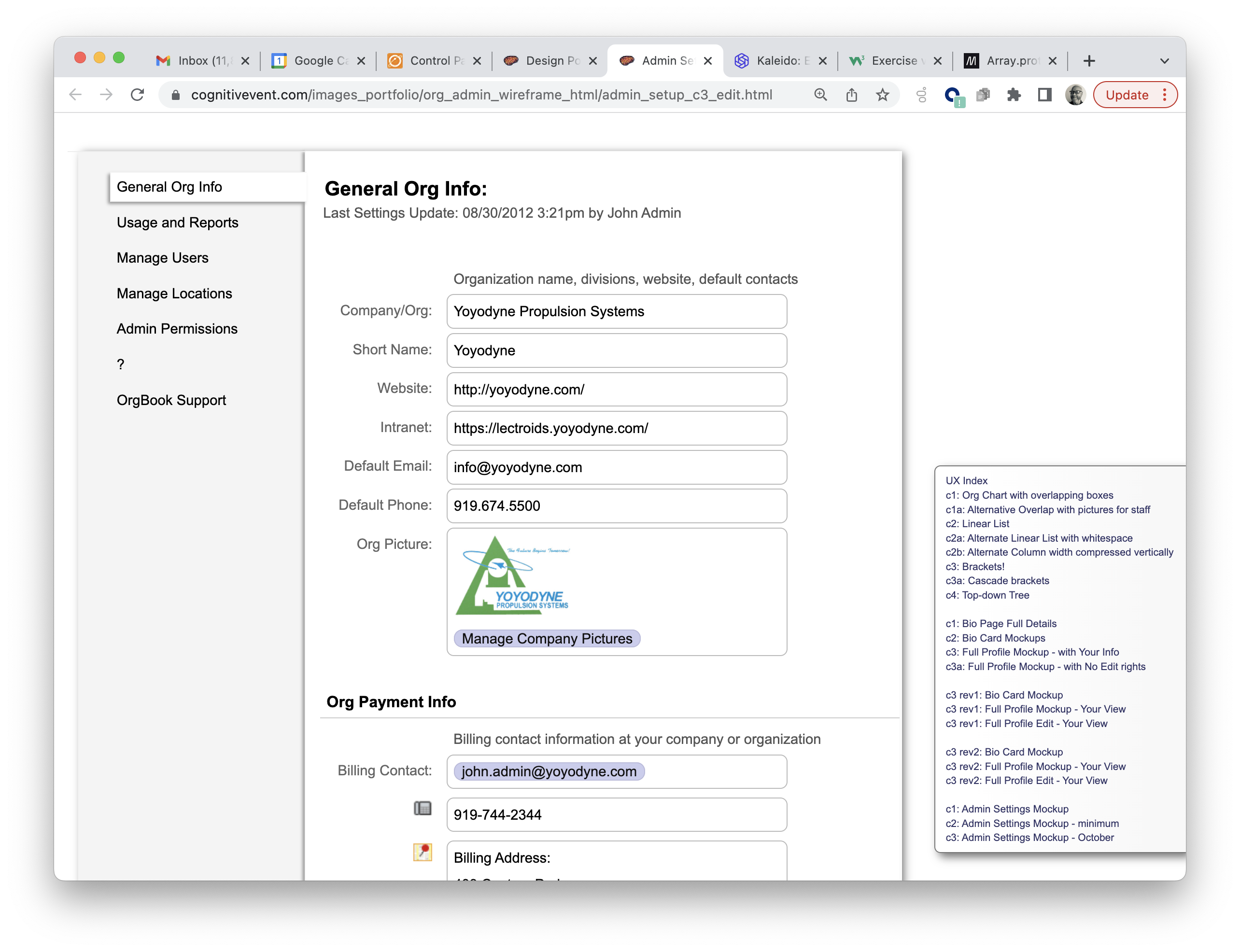Viewport: 1240px width, 952px height.
Task: Open c2: Bio Card Mockups link
Action: coord(995,638)
